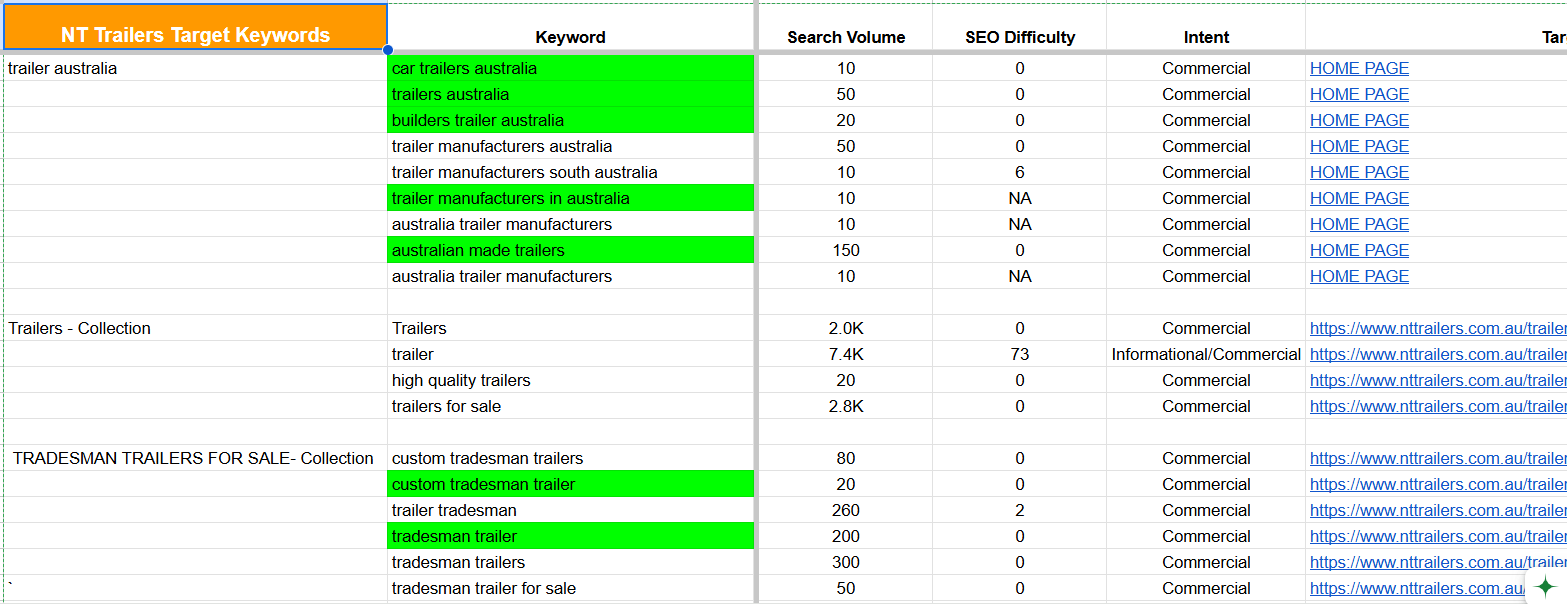Select the 'trailer manufacturers australia' keyword cell

coord(570,146)
